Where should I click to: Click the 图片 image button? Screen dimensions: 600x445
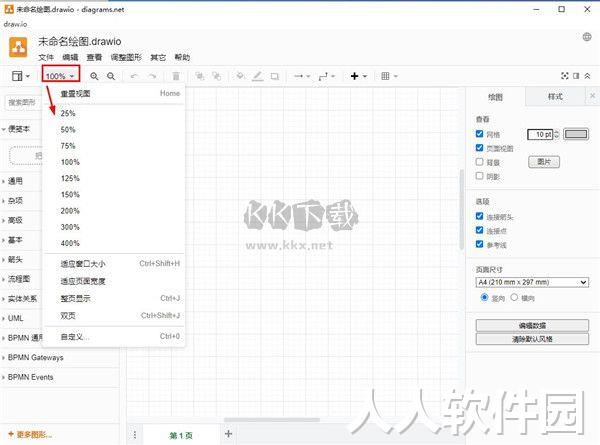tap(544, 162)
